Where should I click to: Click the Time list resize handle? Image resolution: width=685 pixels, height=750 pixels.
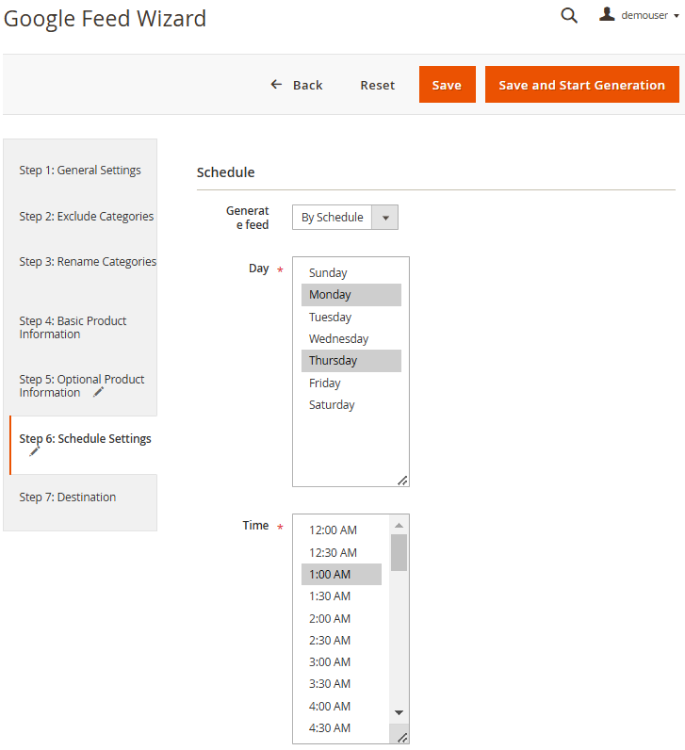pos(403,738)
